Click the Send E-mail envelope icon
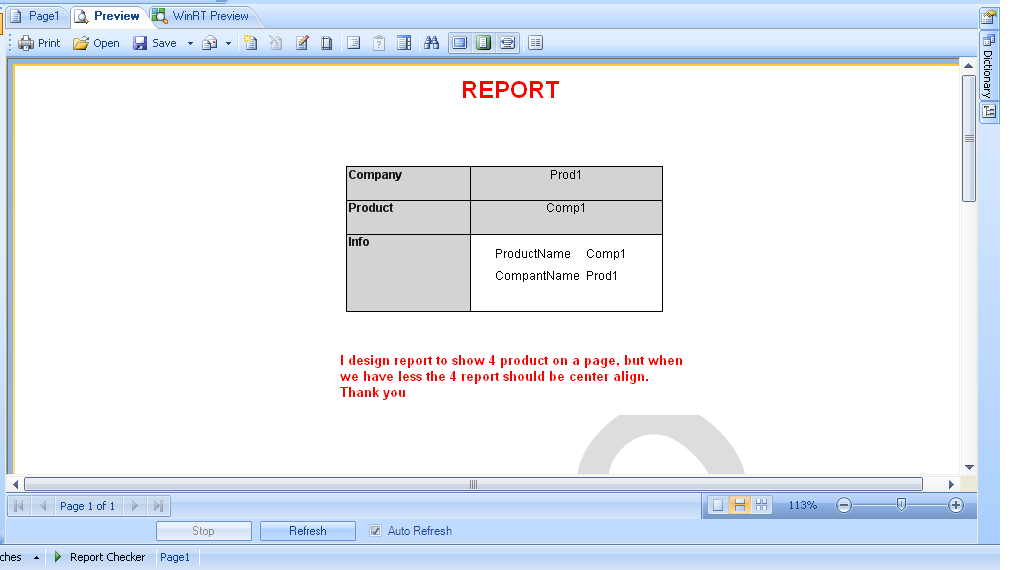This screenshot has width=1024, height=570. click(x=210, y=44)
